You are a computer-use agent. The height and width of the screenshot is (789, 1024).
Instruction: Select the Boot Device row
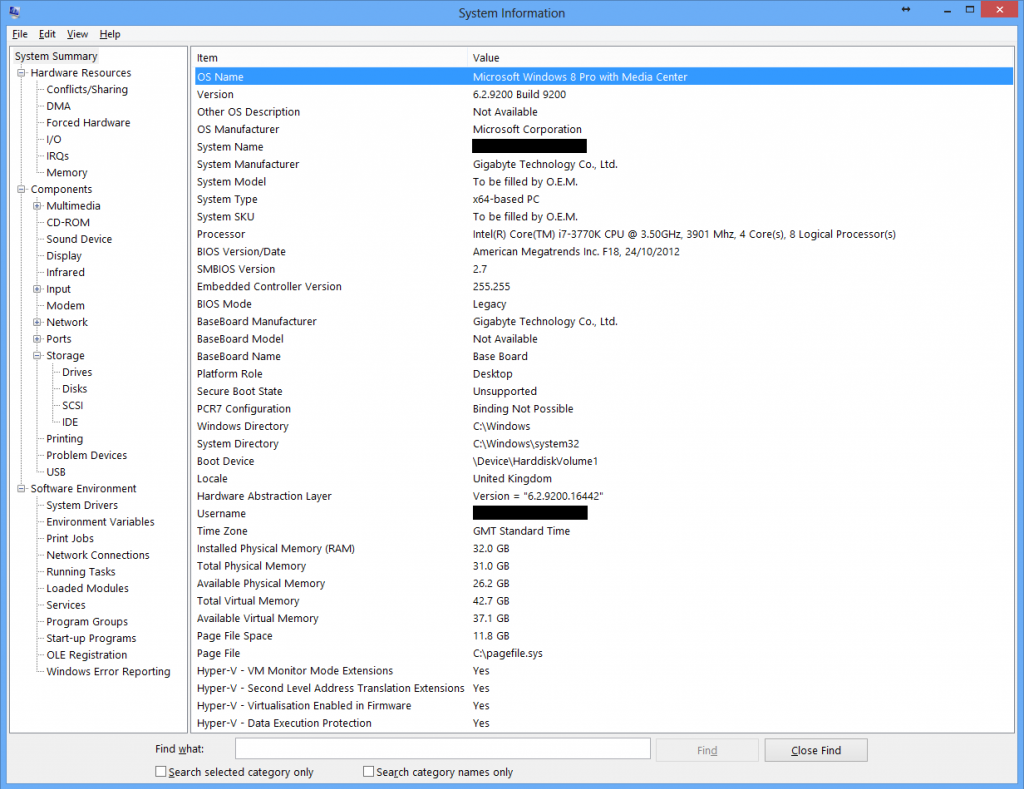click(x=603, y=461)
